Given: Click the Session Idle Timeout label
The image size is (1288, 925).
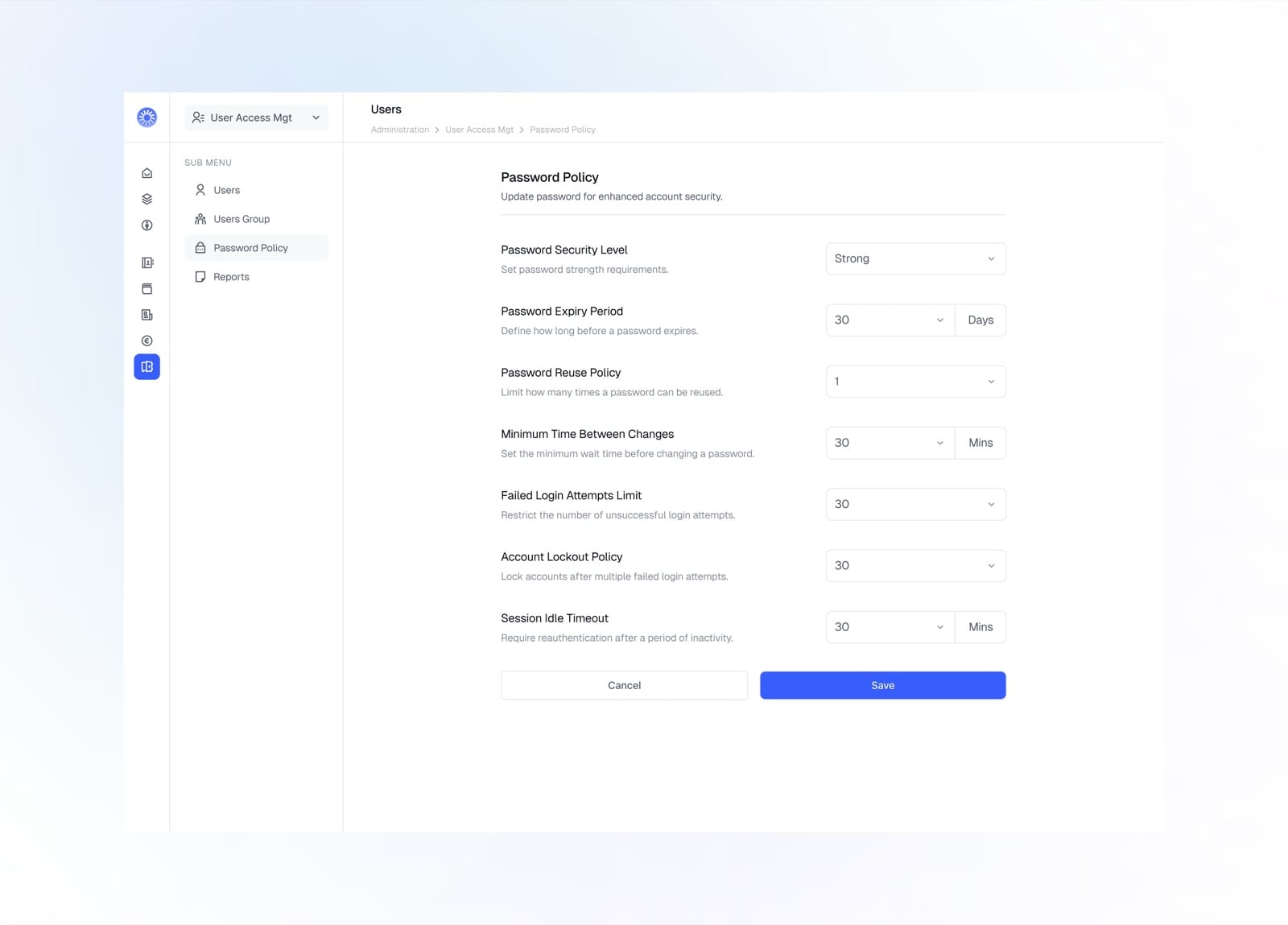Looking at the screenshot, I should (554, 618).
